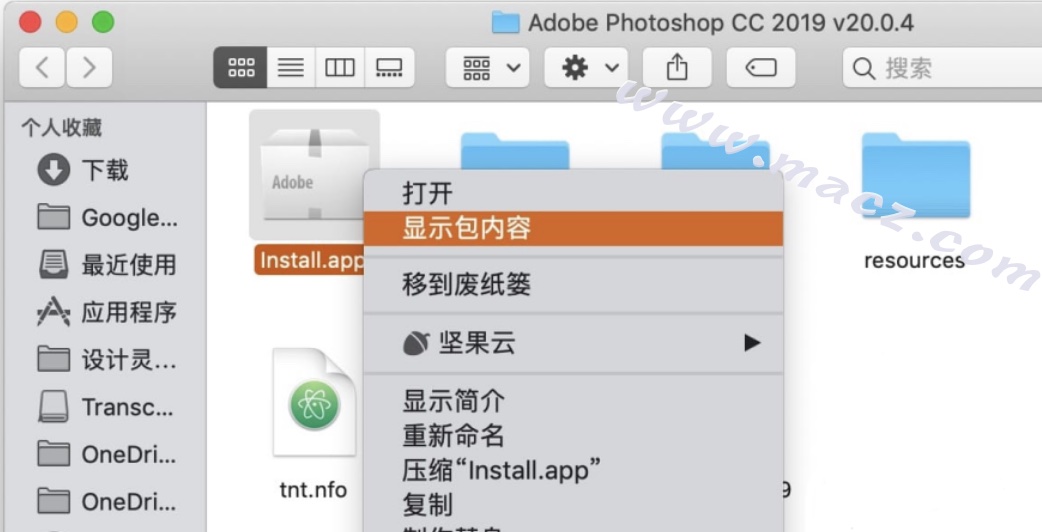Viewport: 1042px width, 532px height.
Task: Select the tnt.nfo file icon
Action: click(314, 402)
